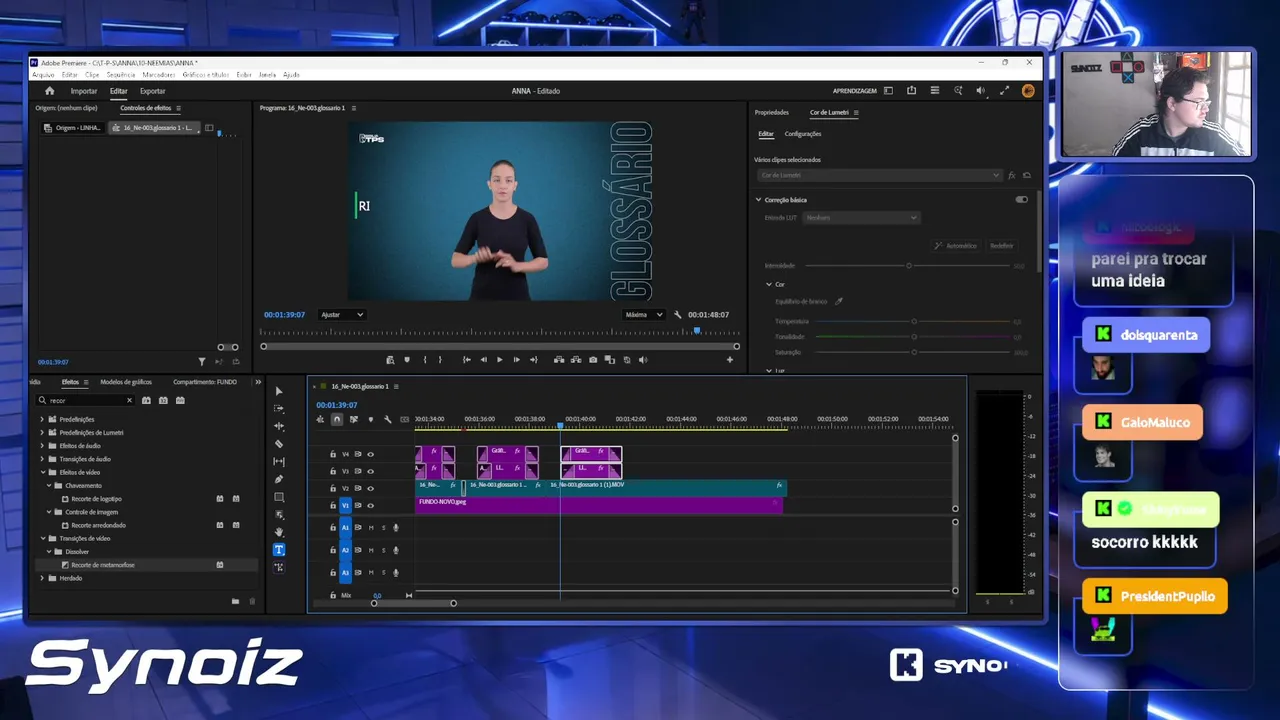1280x720 pixels.
Task: Click the Temperatura slider
Action: (912, 321)
